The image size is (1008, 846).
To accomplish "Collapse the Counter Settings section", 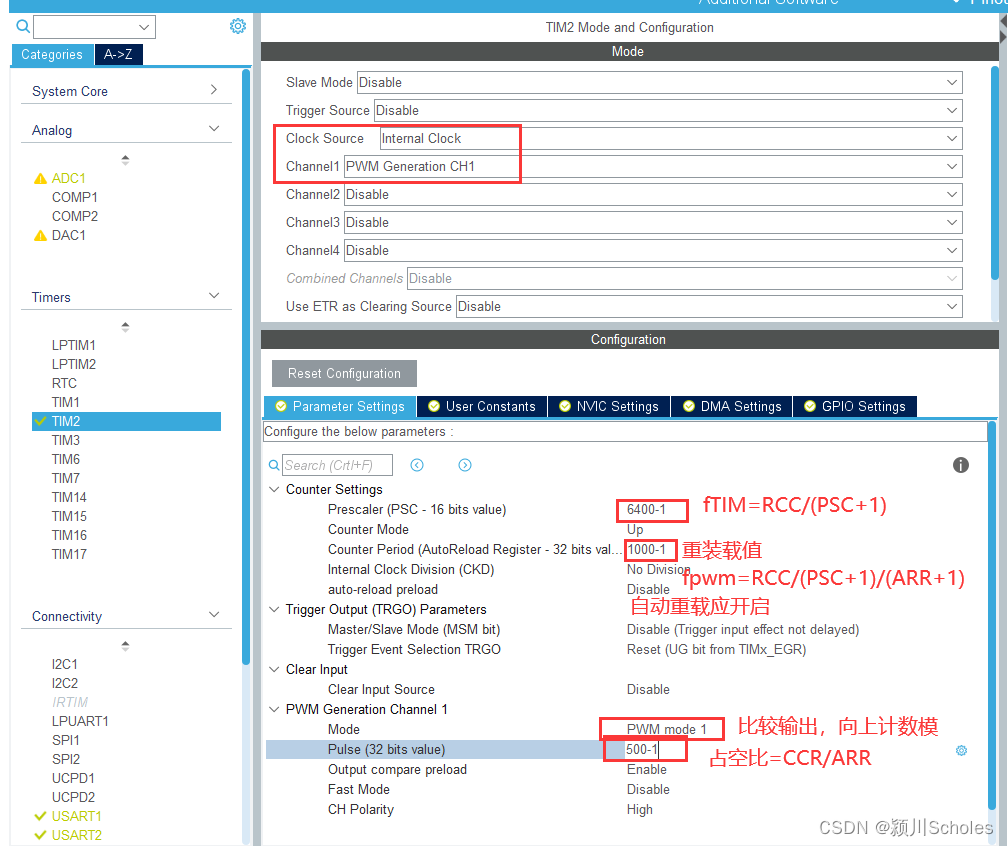I will [x=274, y=489].
